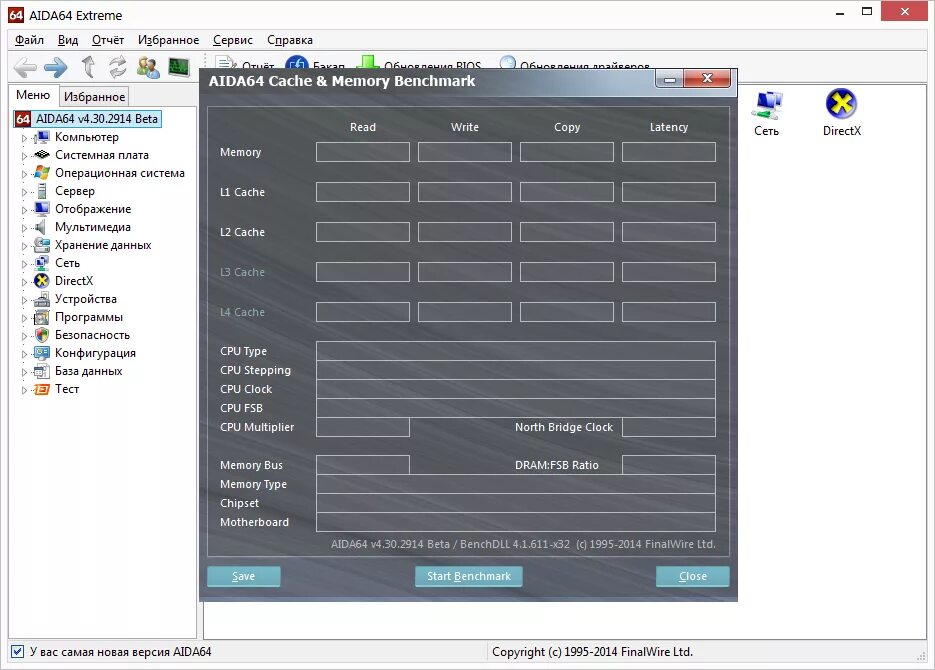Click the Обновления BIOS green arrow icon
This screenshot has width=935, height=670.
tap(368, 62)
